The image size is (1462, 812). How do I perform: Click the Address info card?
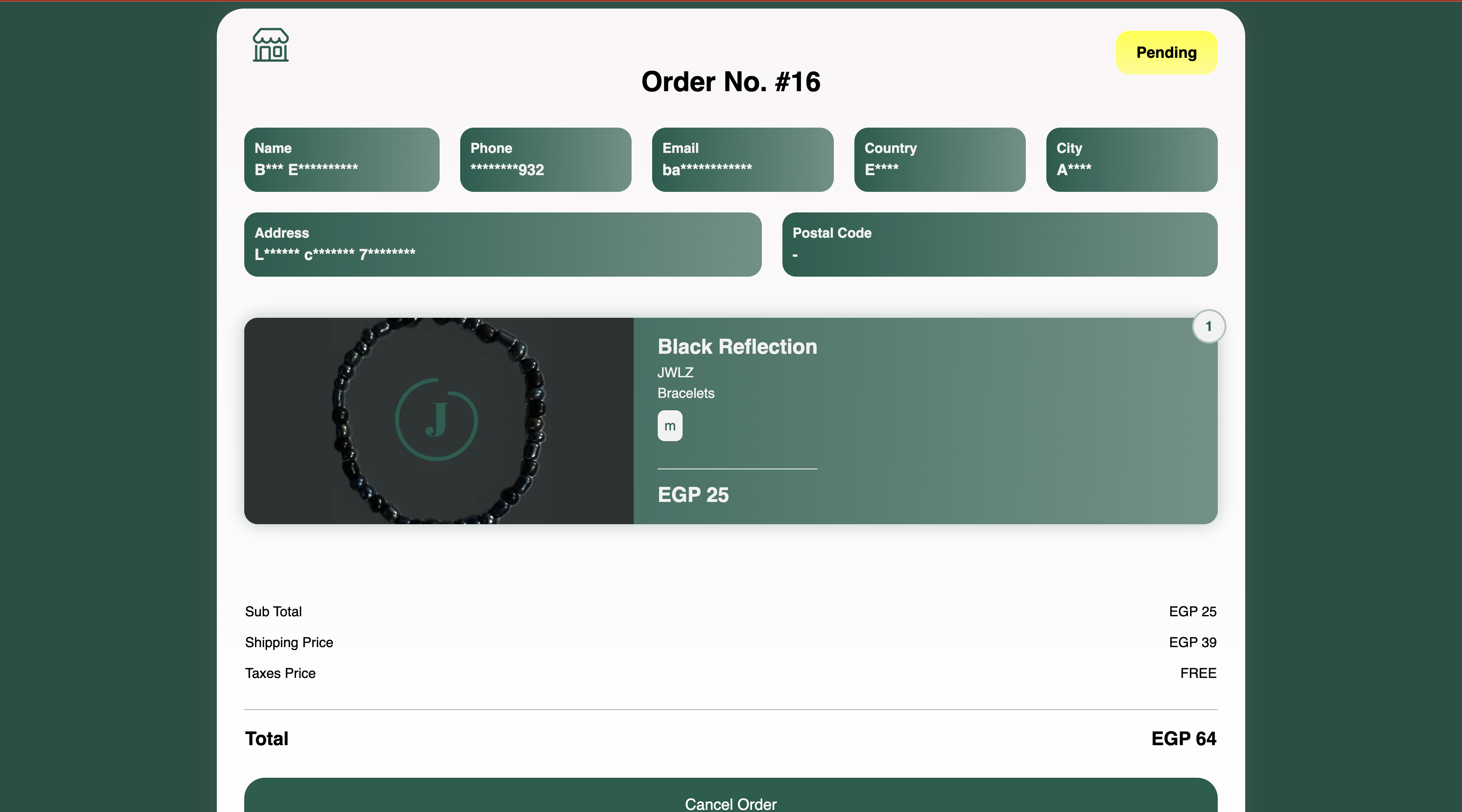[x=502, y=245]
